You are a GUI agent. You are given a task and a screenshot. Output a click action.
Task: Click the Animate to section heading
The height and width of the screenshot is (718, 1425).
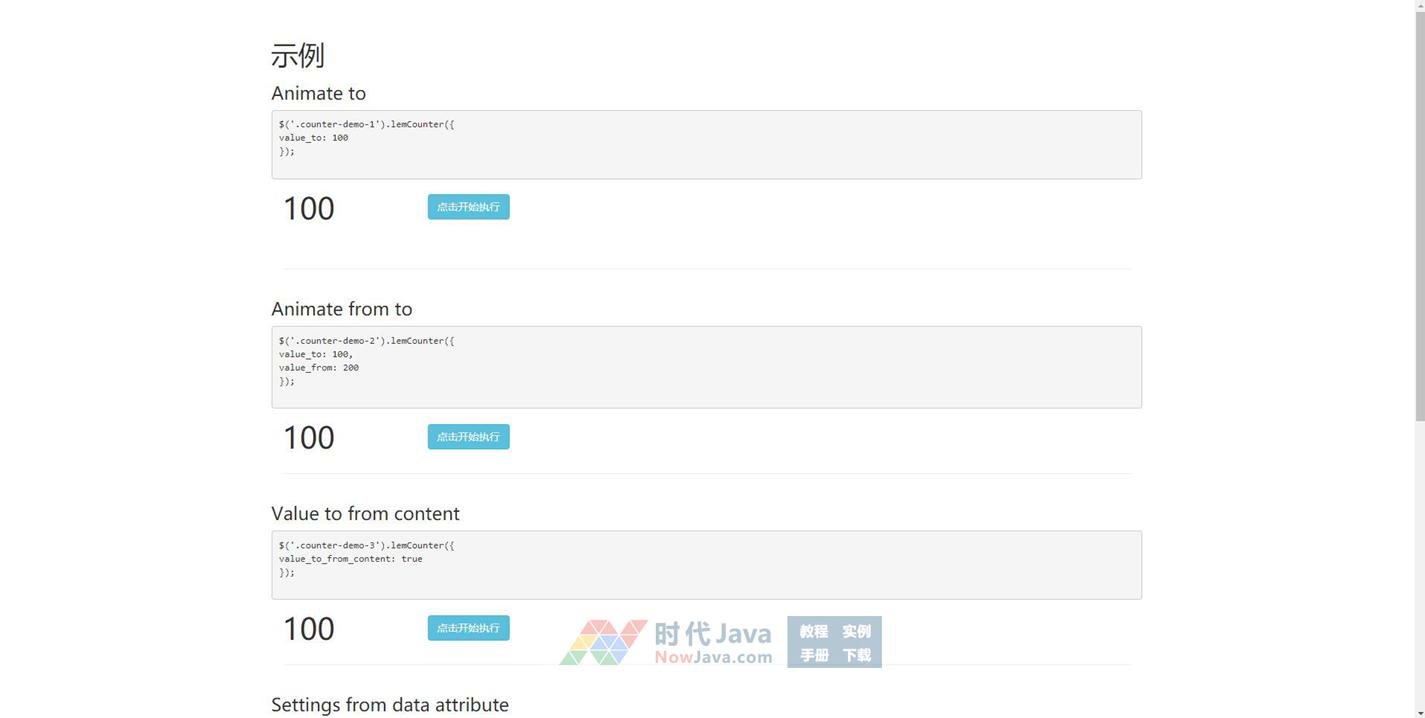tap(318, 93)
